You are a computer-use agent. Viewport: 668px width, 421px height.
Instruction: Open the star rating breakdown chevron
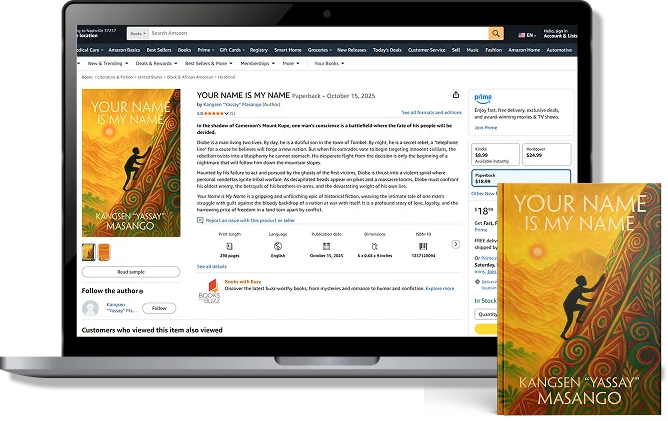227,113
